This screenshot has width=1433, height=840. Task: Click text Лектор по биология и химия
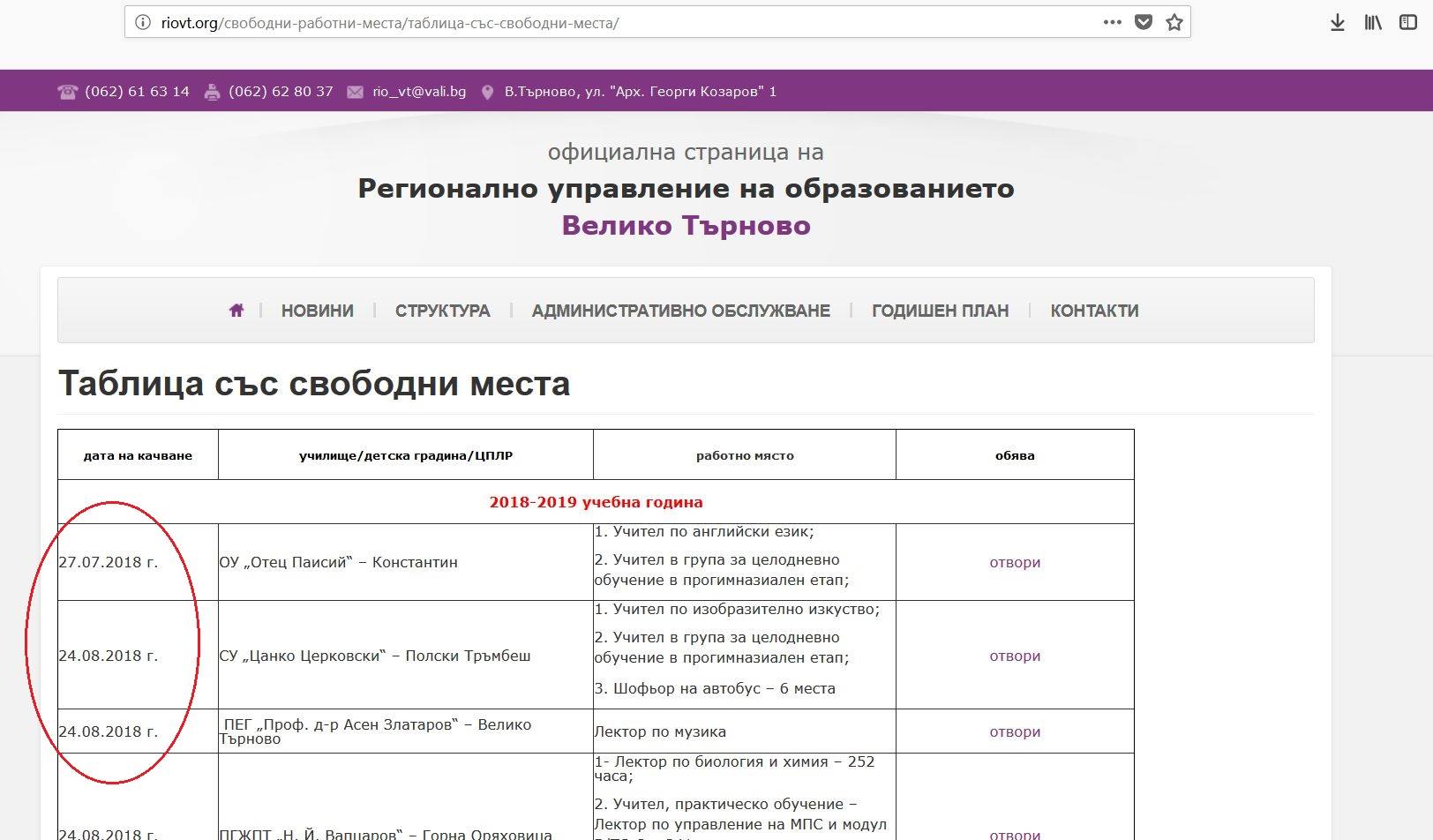click(x=734, y=769)
